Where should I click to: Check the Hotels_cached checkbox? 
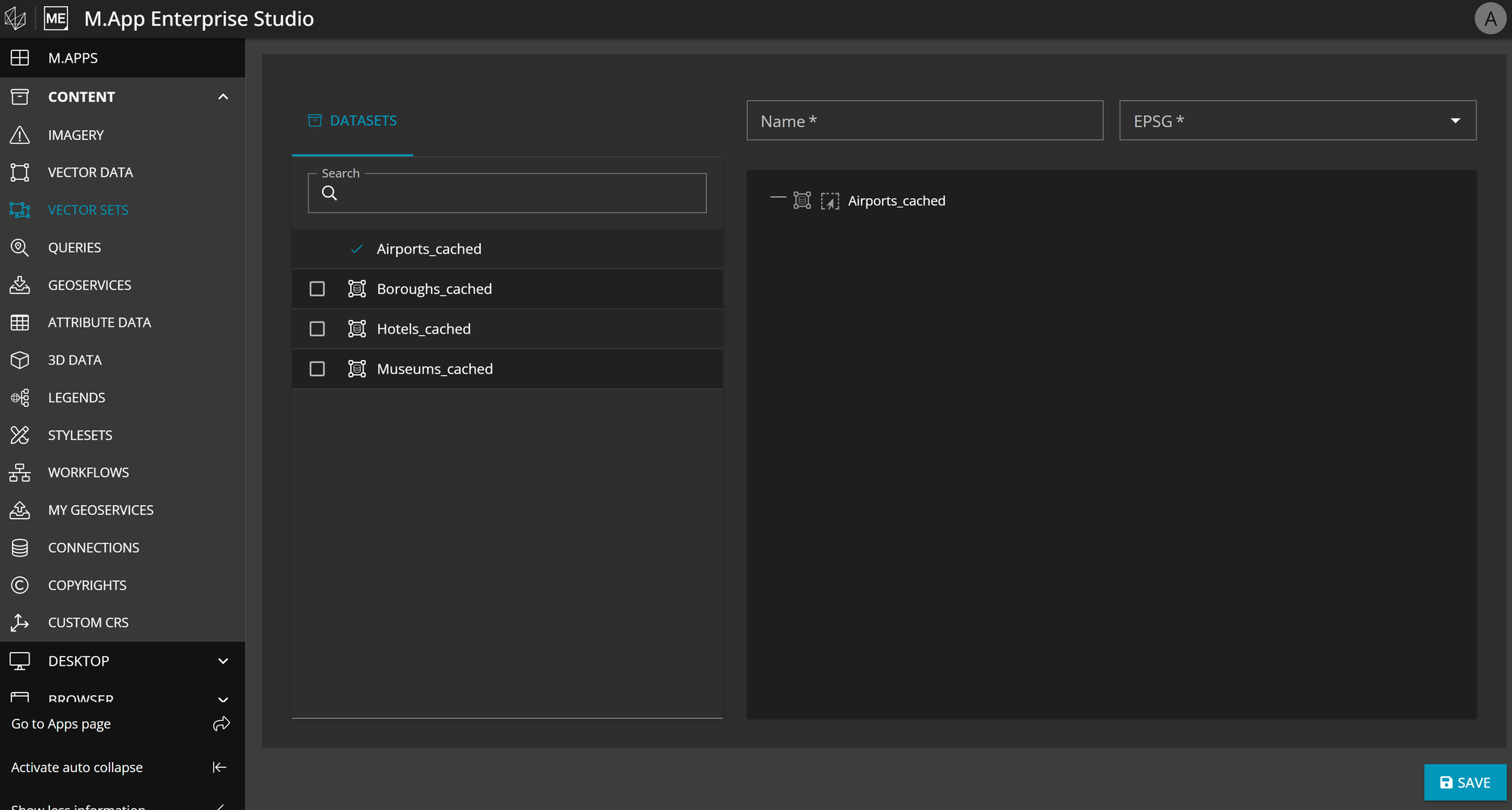[x=318, y=329]
